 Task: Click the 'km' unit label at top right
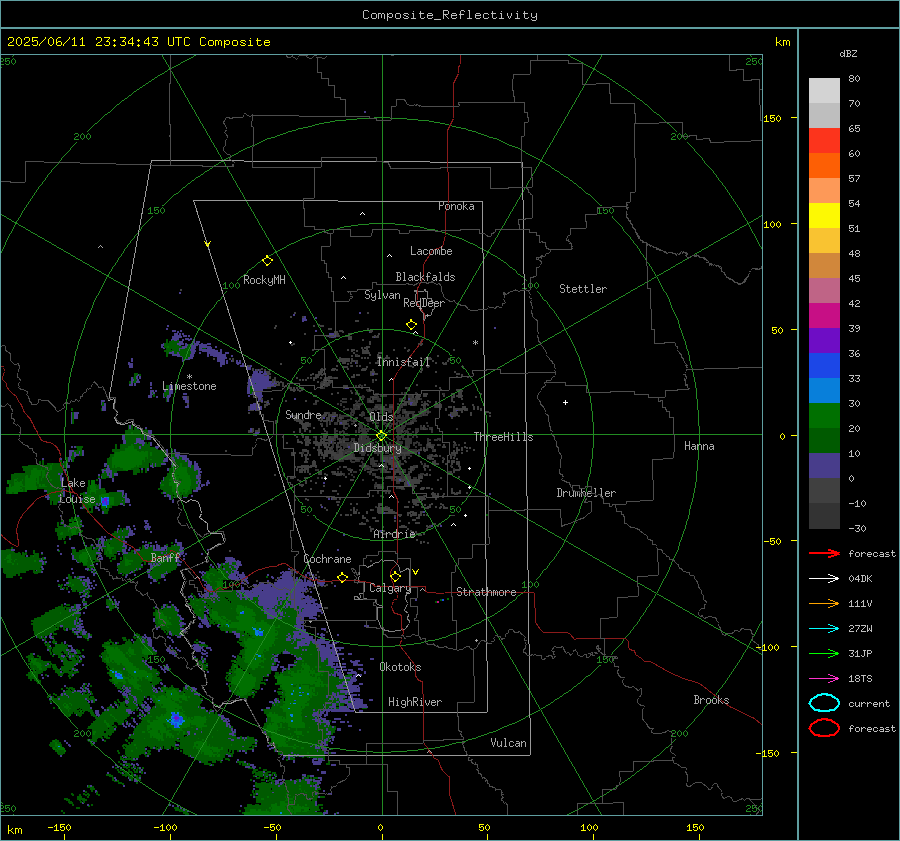tap(782, 42)
